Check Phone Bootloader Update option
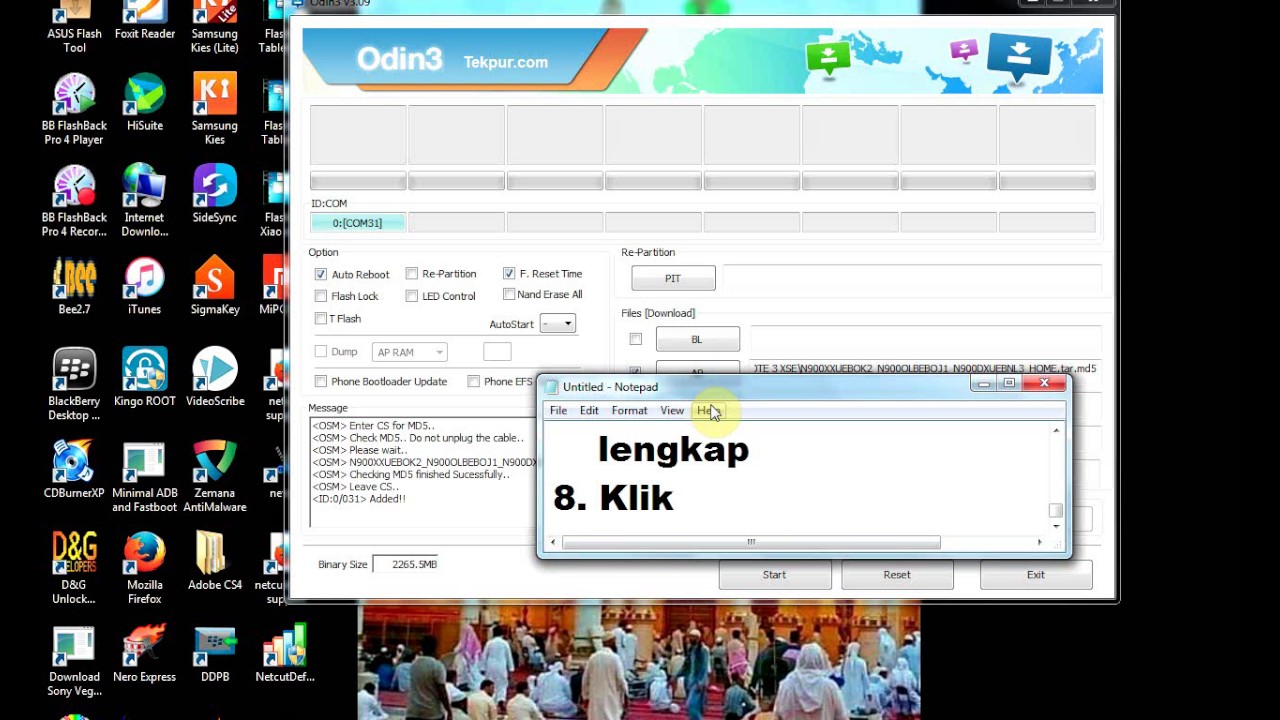This screenshot has width=1280, height=720. pos(321,381)
